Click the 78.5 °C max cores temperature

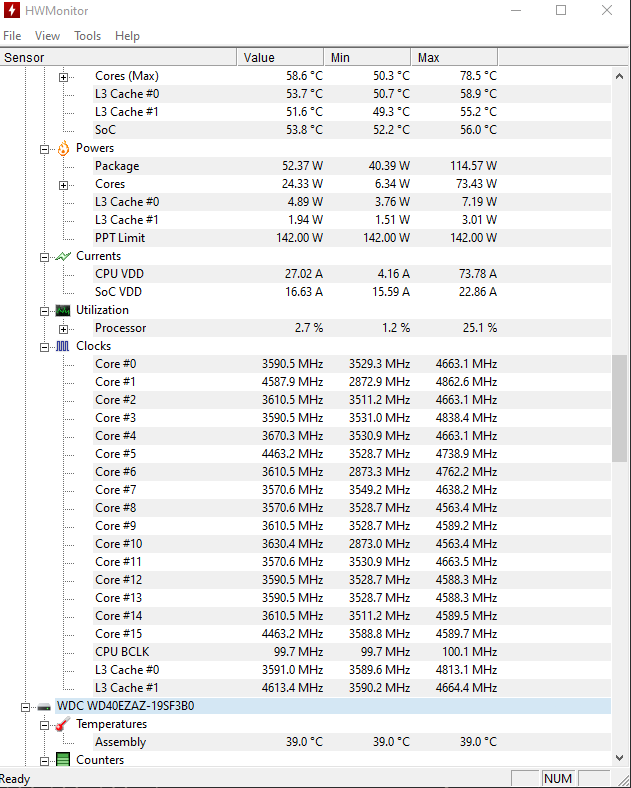coord(478,76)
